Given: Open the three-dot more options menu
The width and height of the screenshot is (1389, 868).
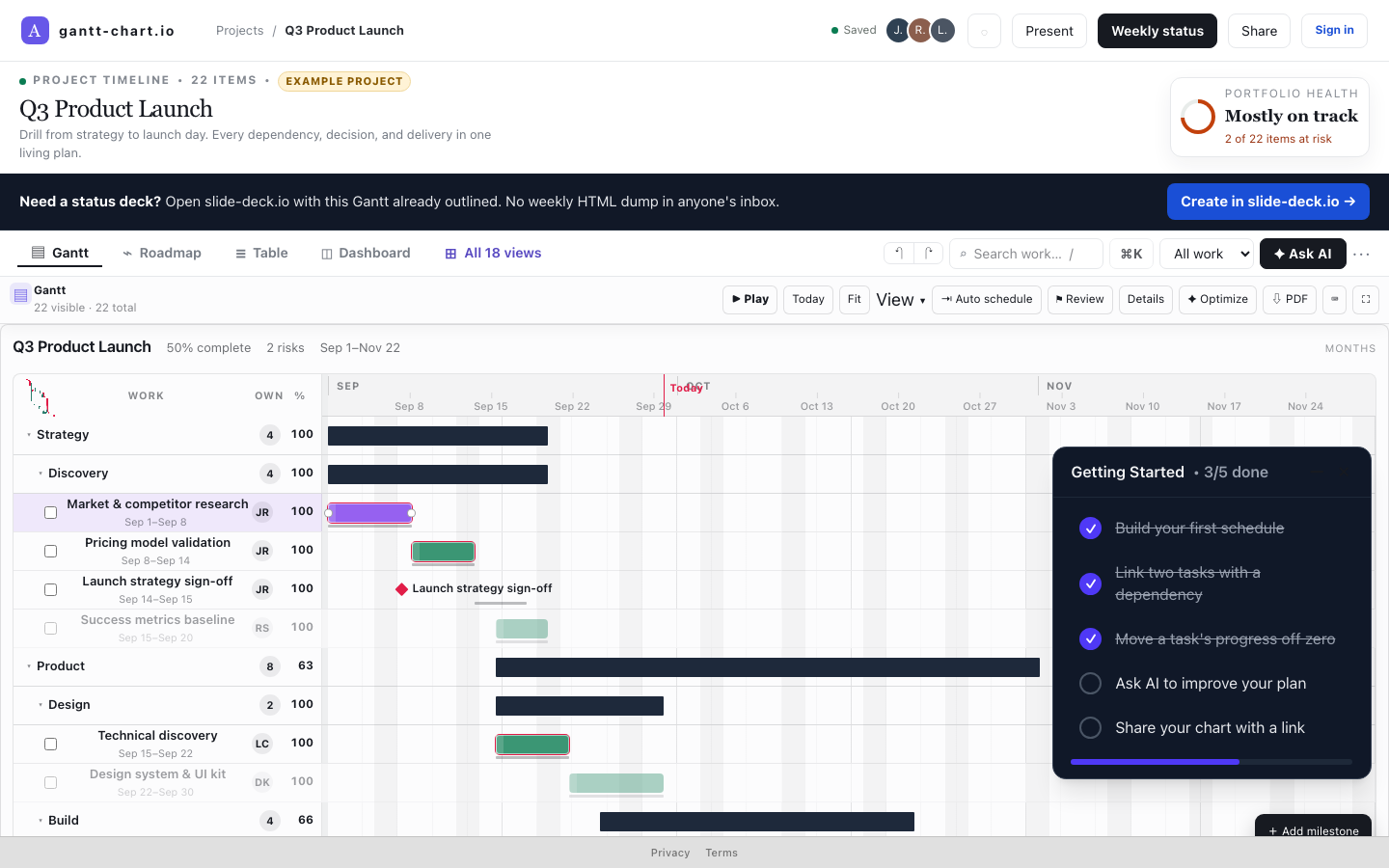Looking at the screenshot, I should point(1361,254).
